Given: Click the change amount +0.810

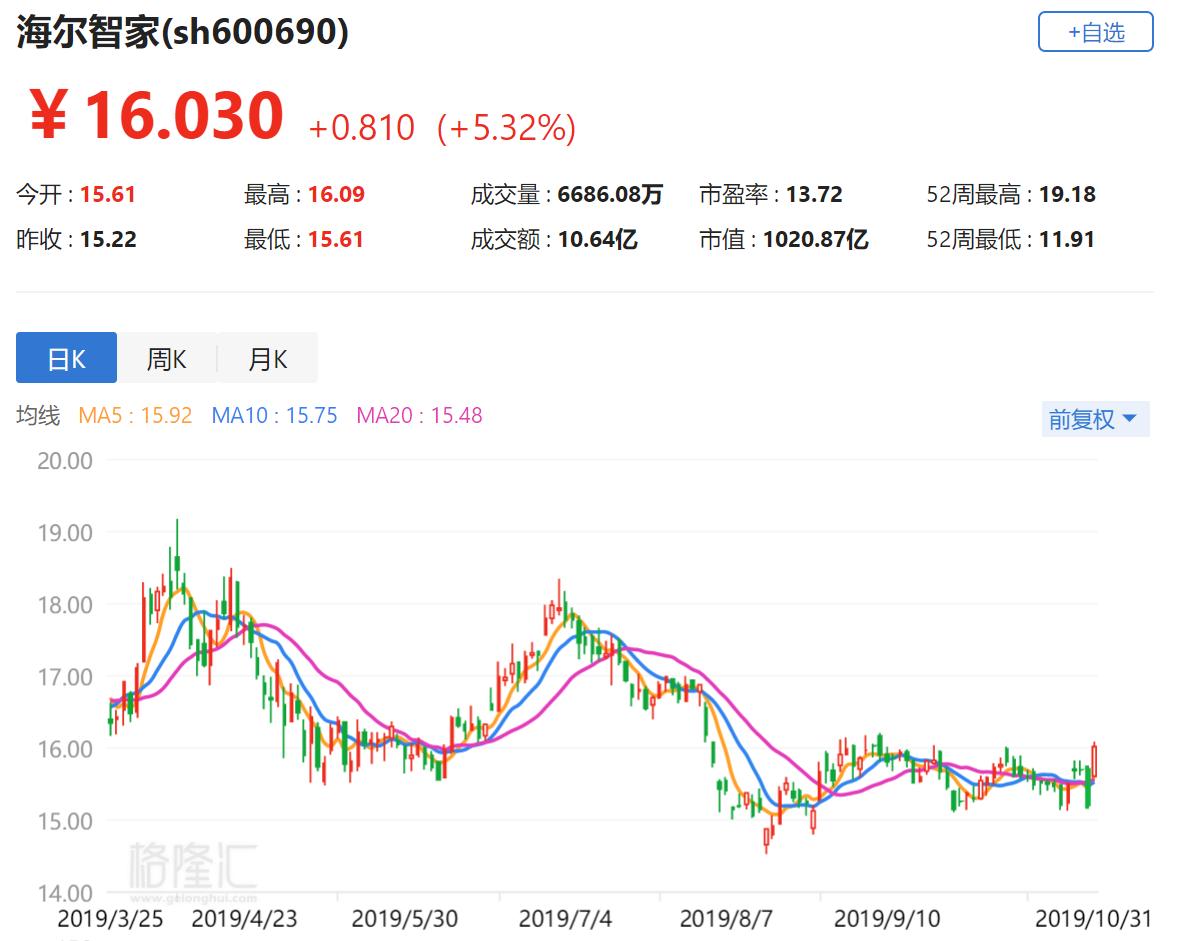Looking at the screenshot, I should tap(361, 127).
